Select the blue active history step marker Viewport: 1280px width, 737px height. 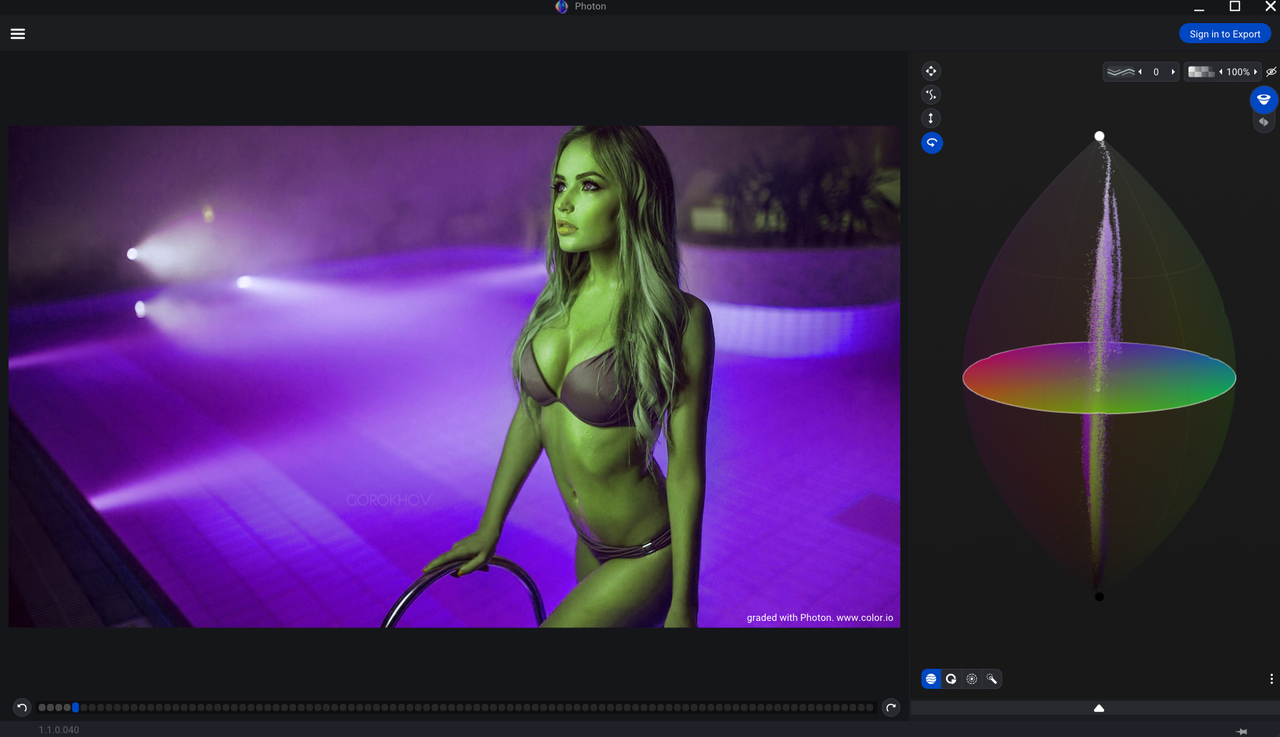coord(75,707)
